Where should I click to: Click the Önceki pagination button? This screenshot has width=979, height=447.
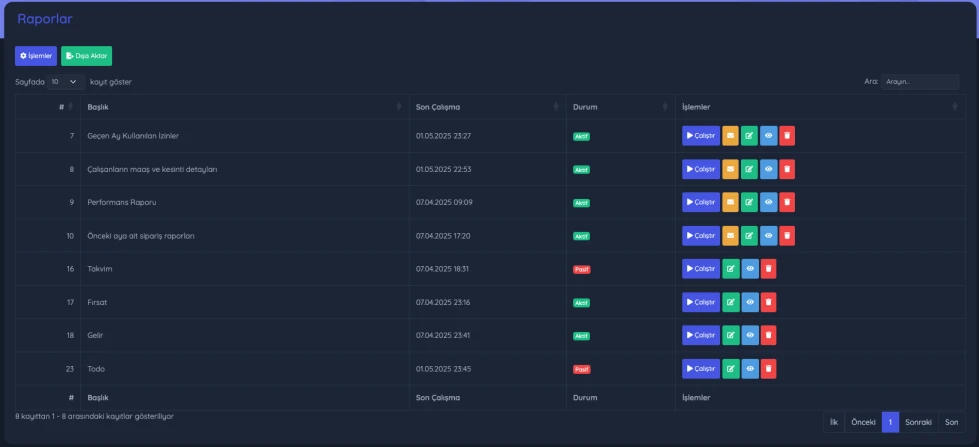click(x=863, y=422)
